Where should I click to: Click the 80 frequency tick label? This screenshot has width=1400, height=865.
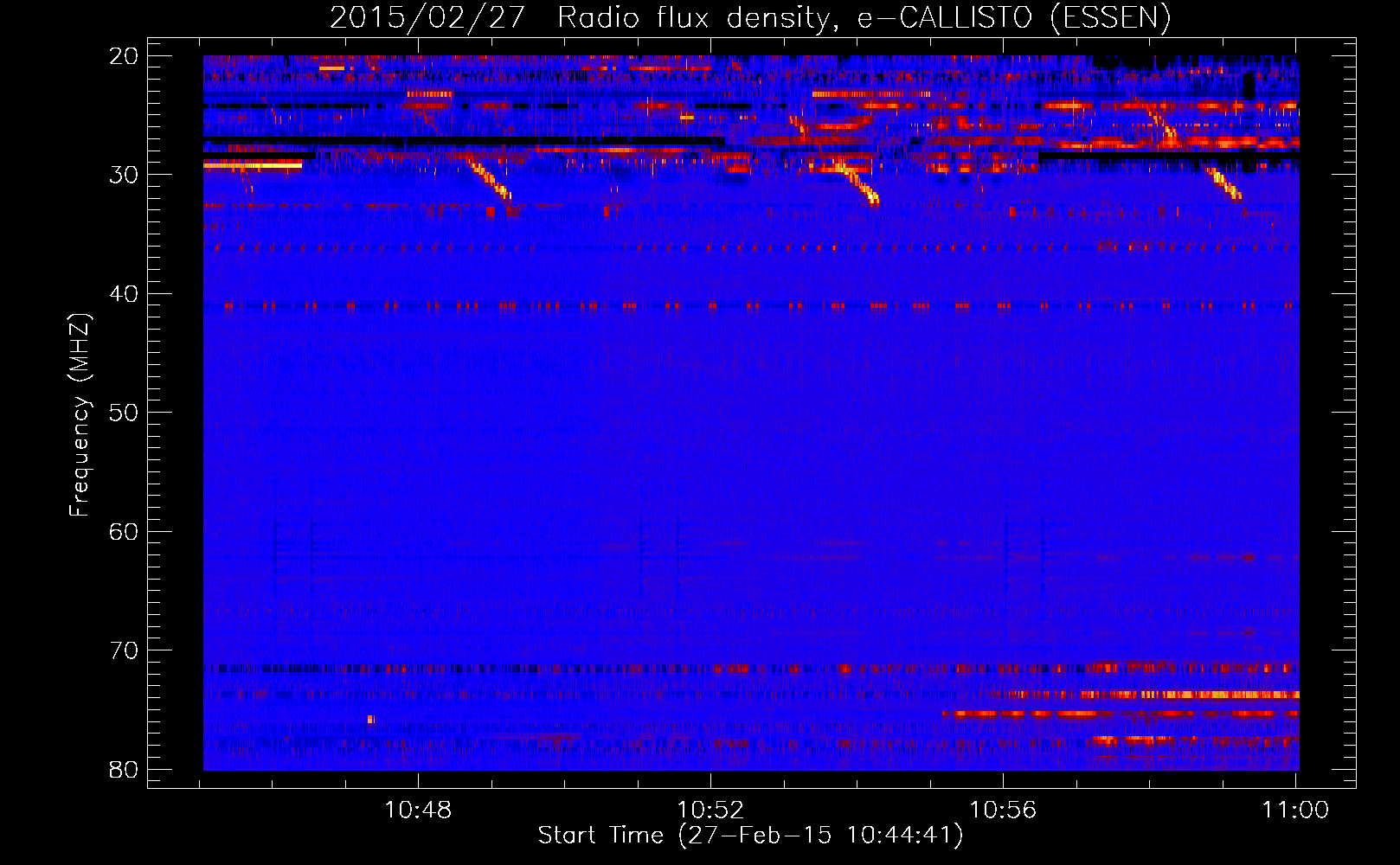coord(124,770)
